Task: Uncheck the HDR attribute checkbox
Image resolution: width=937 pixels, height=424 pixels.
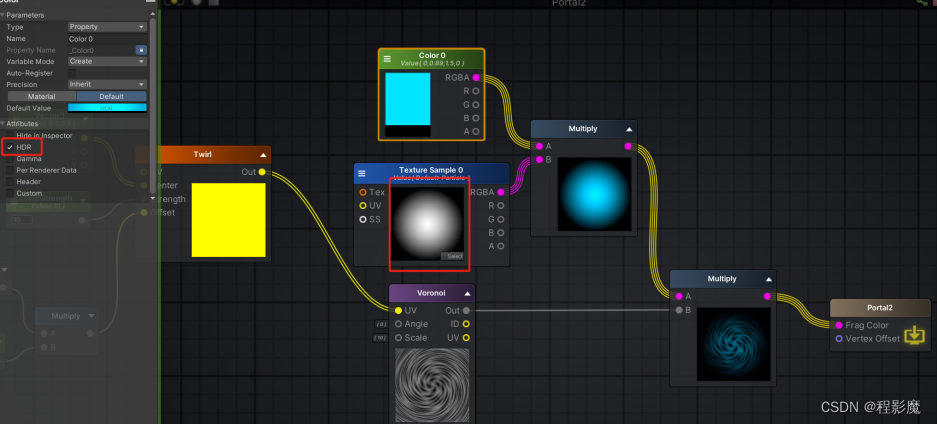Action: pyautogui.click(x=10, y=147)
